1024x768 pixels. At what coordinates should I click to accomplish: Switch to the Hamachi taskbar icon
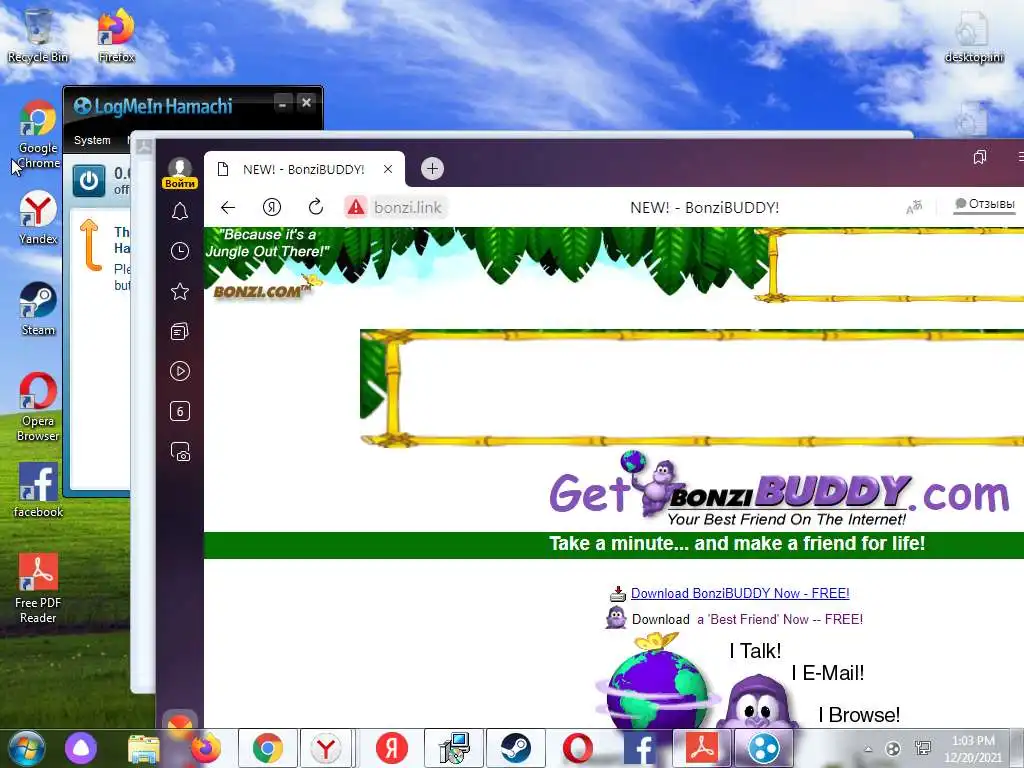[763, 748]
